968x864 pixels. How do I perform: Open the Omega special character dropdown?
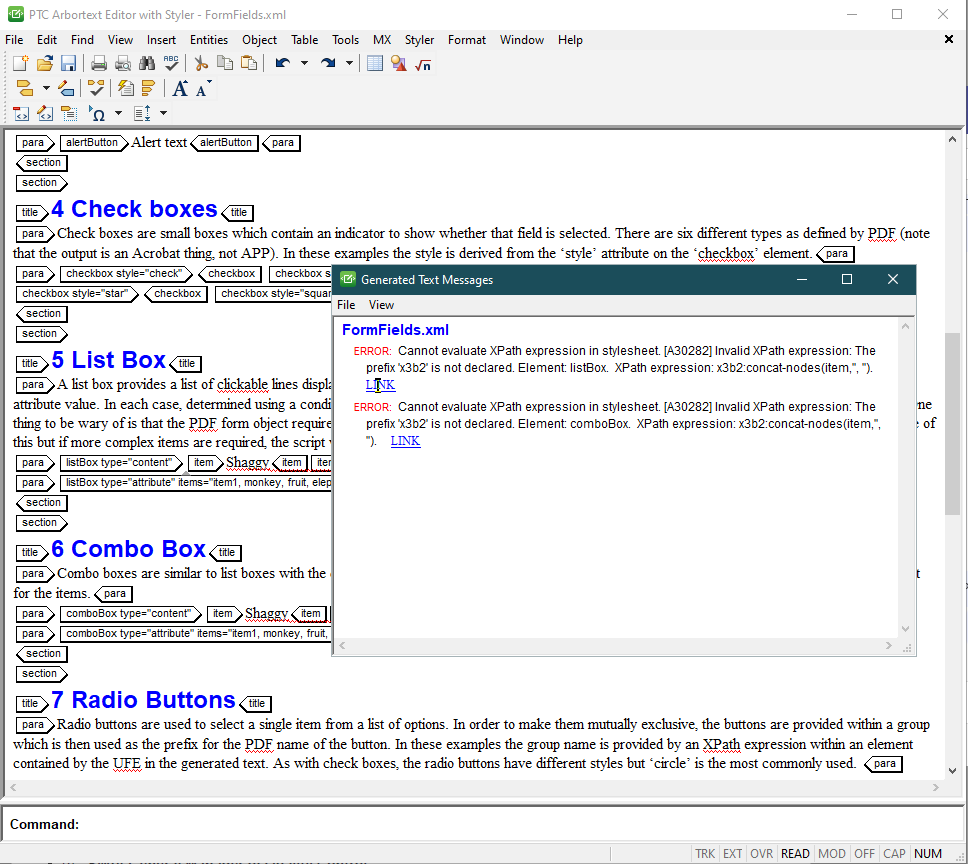pyautogui.click(x=118, y=113)
